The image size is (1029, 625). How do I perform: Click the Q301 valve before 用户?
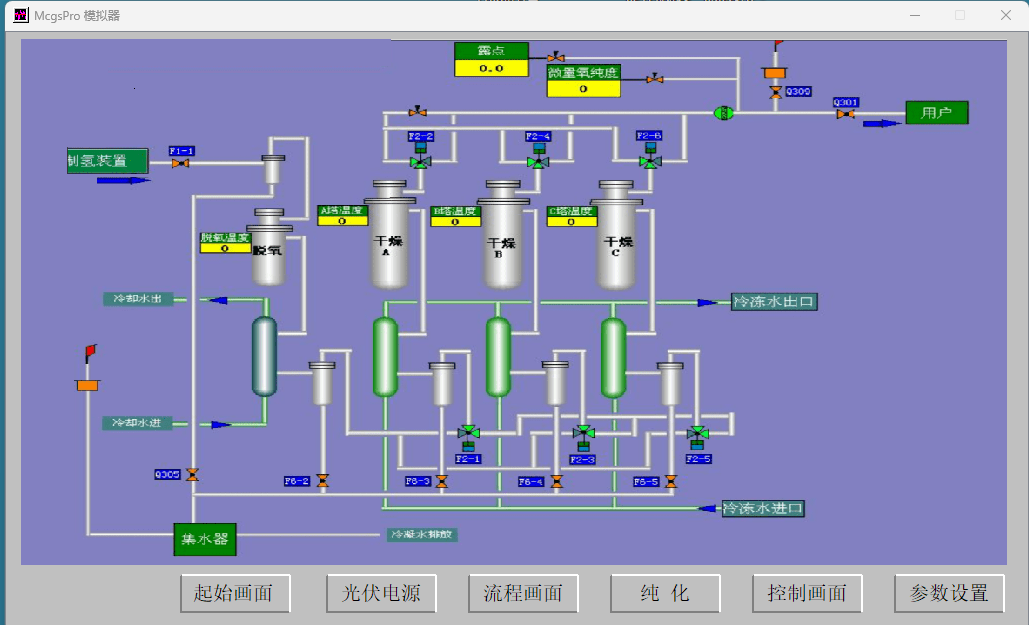coord(845,114)
